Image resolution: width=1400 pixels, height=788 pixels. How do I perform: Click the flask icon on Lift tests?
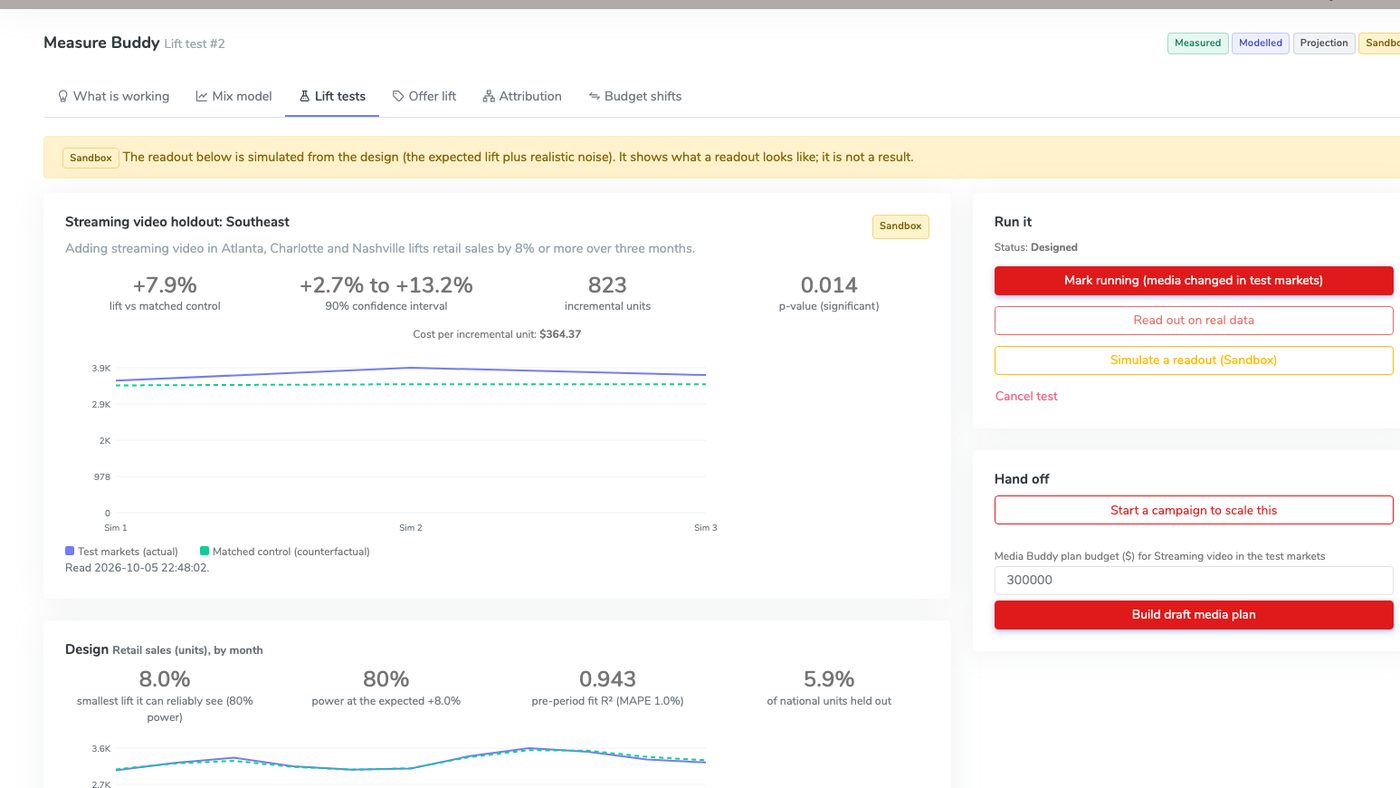pyautogui.click(x=304, y=96)
